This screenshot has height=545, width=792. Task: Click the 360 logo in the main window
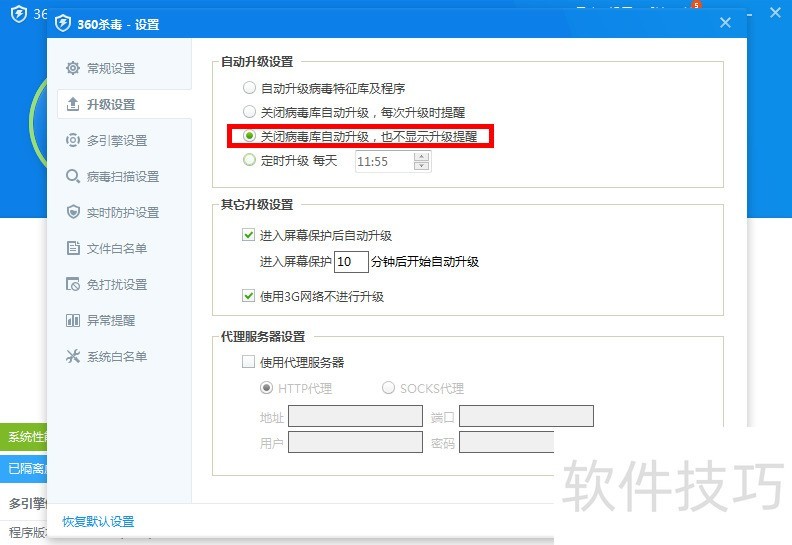click(19, 14)
